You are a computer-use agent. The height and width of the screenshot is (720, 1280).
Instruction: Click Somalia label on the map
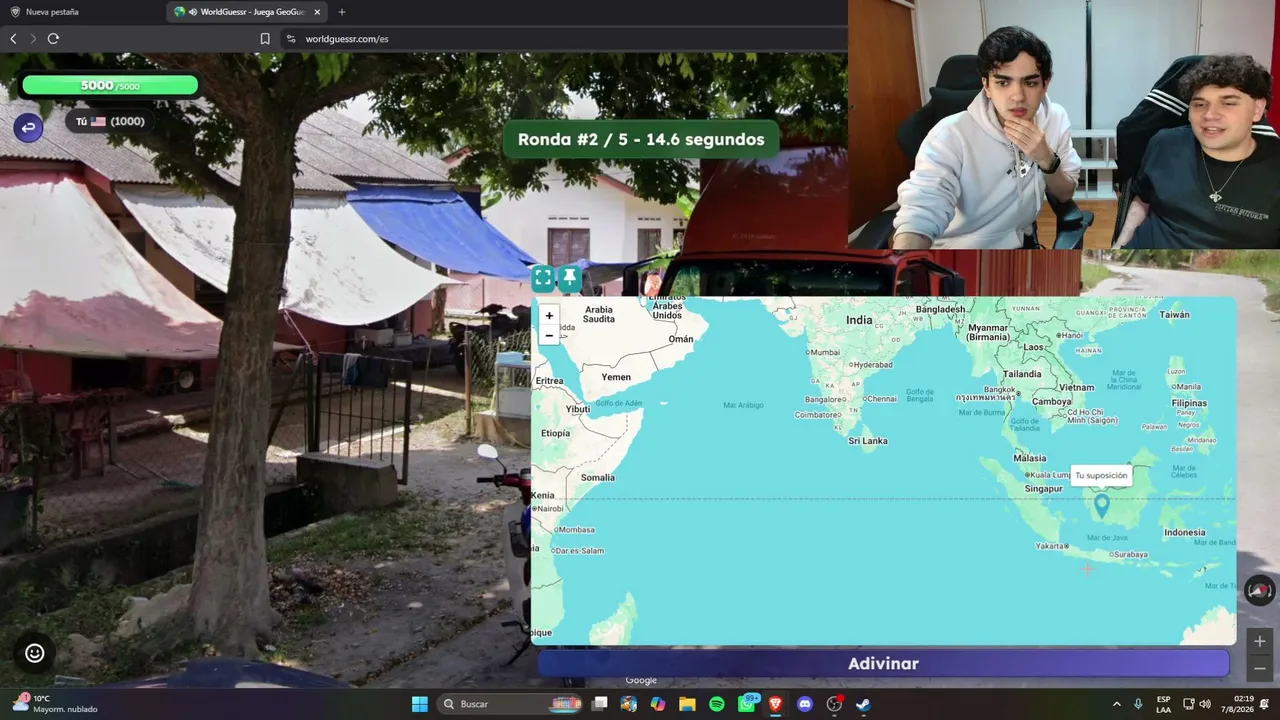pos(598,477)
